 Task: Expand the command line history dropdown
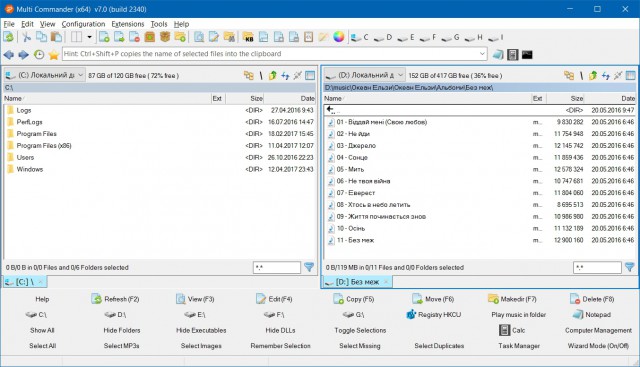pos(482,54)
